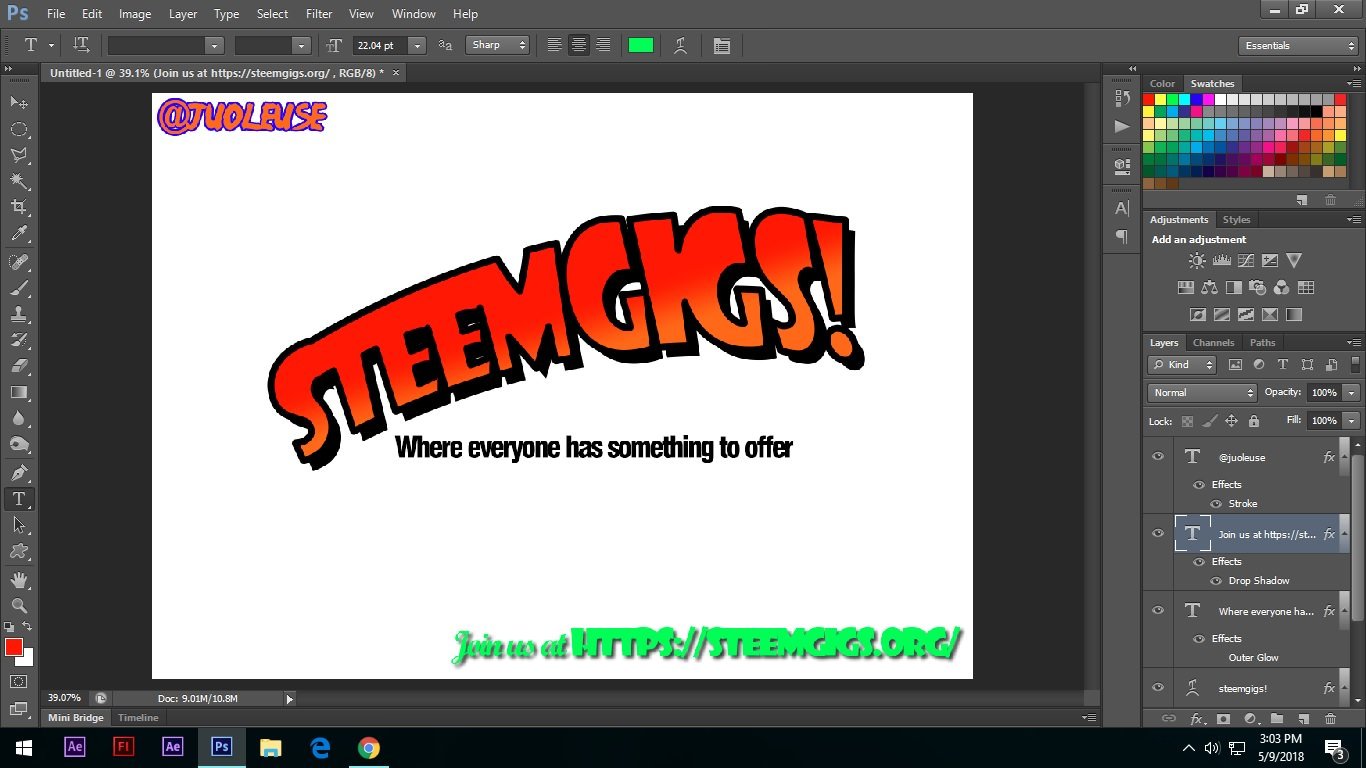The height and width of the screenshot is (768, 1366).
Task: Select the Clone Stamp tool
Action: (19, 314)
